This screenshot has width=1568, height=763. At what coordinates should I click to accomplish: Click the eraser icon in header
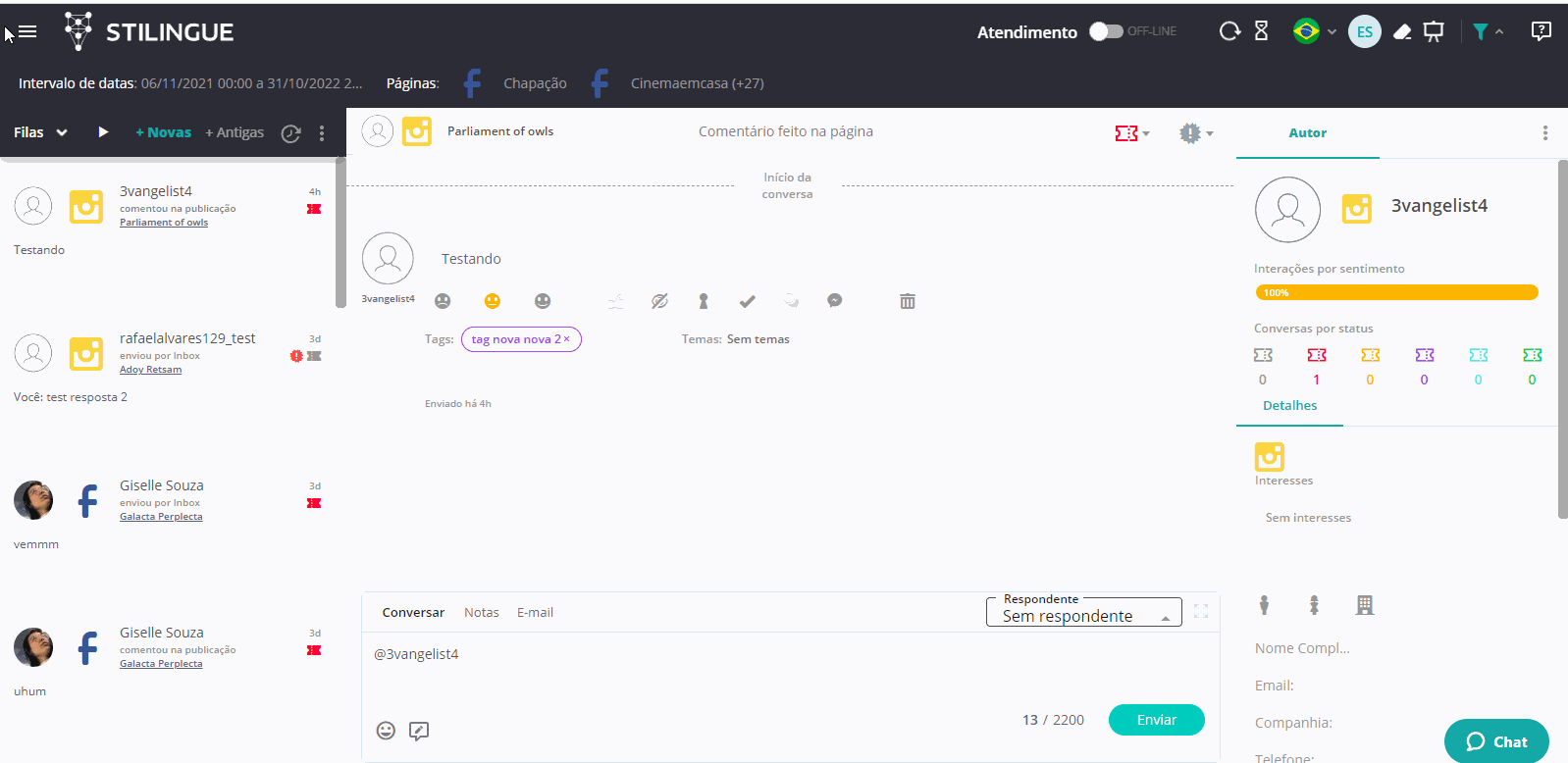click(1402, 32)
